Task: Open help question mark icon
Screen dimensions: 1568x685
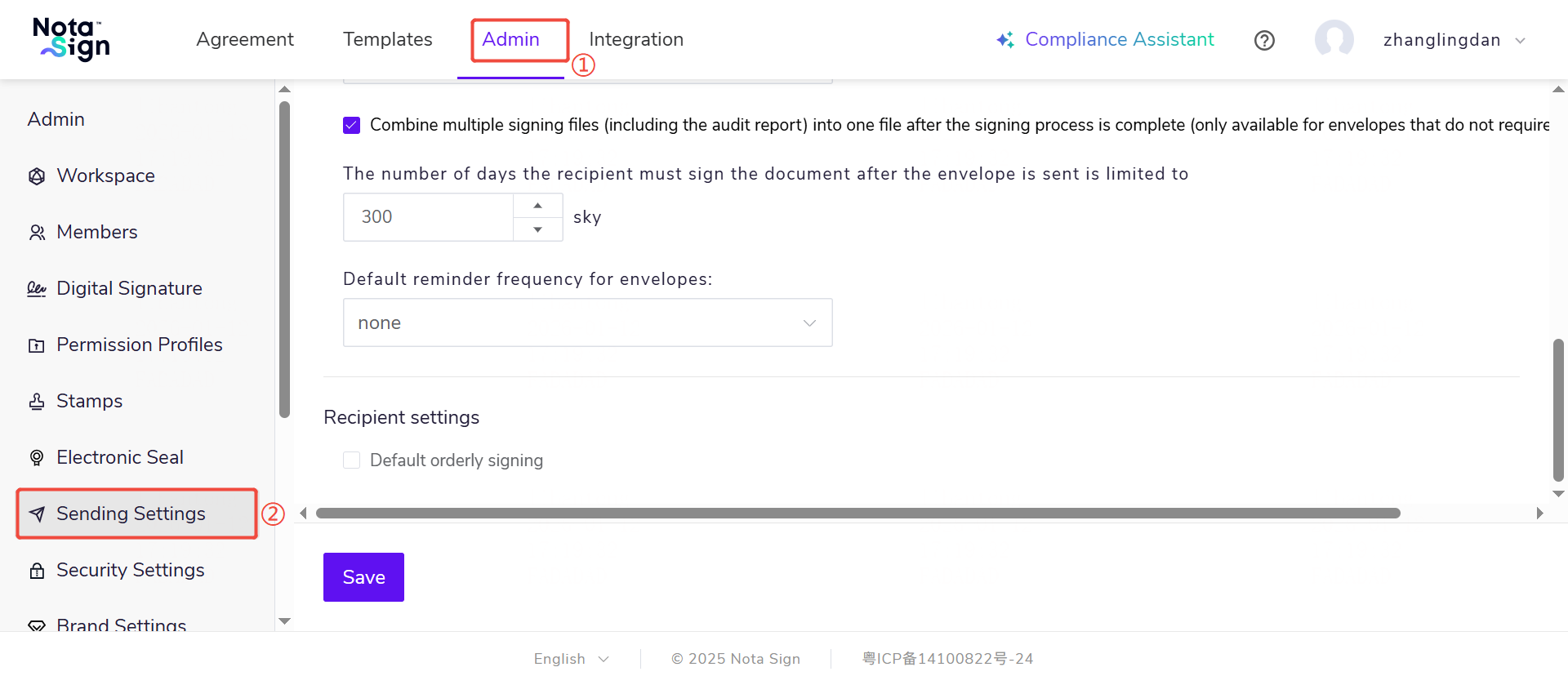Action: 1264,40
